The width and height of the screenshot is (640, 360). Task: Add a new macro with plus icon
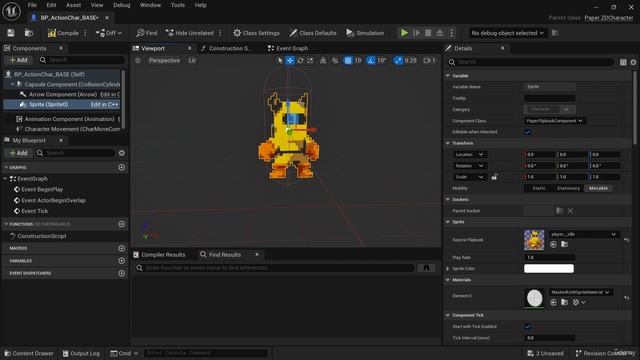(x=122, y=248)
